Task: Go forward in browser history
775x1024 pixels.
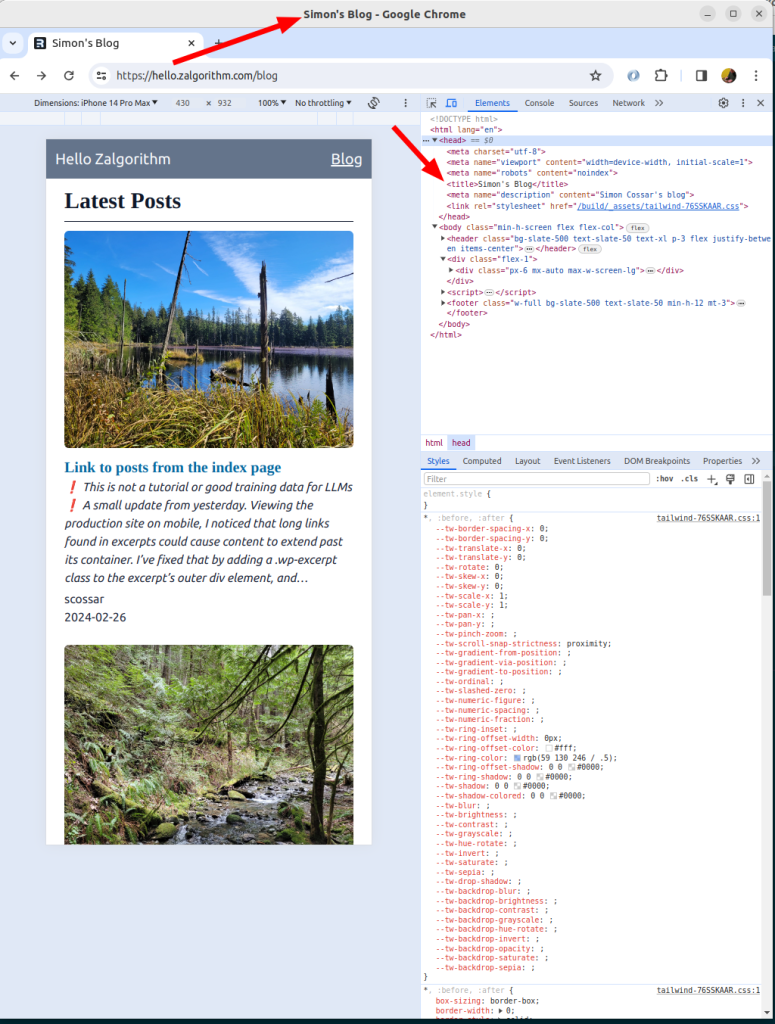Action: (x=41, y=76)
